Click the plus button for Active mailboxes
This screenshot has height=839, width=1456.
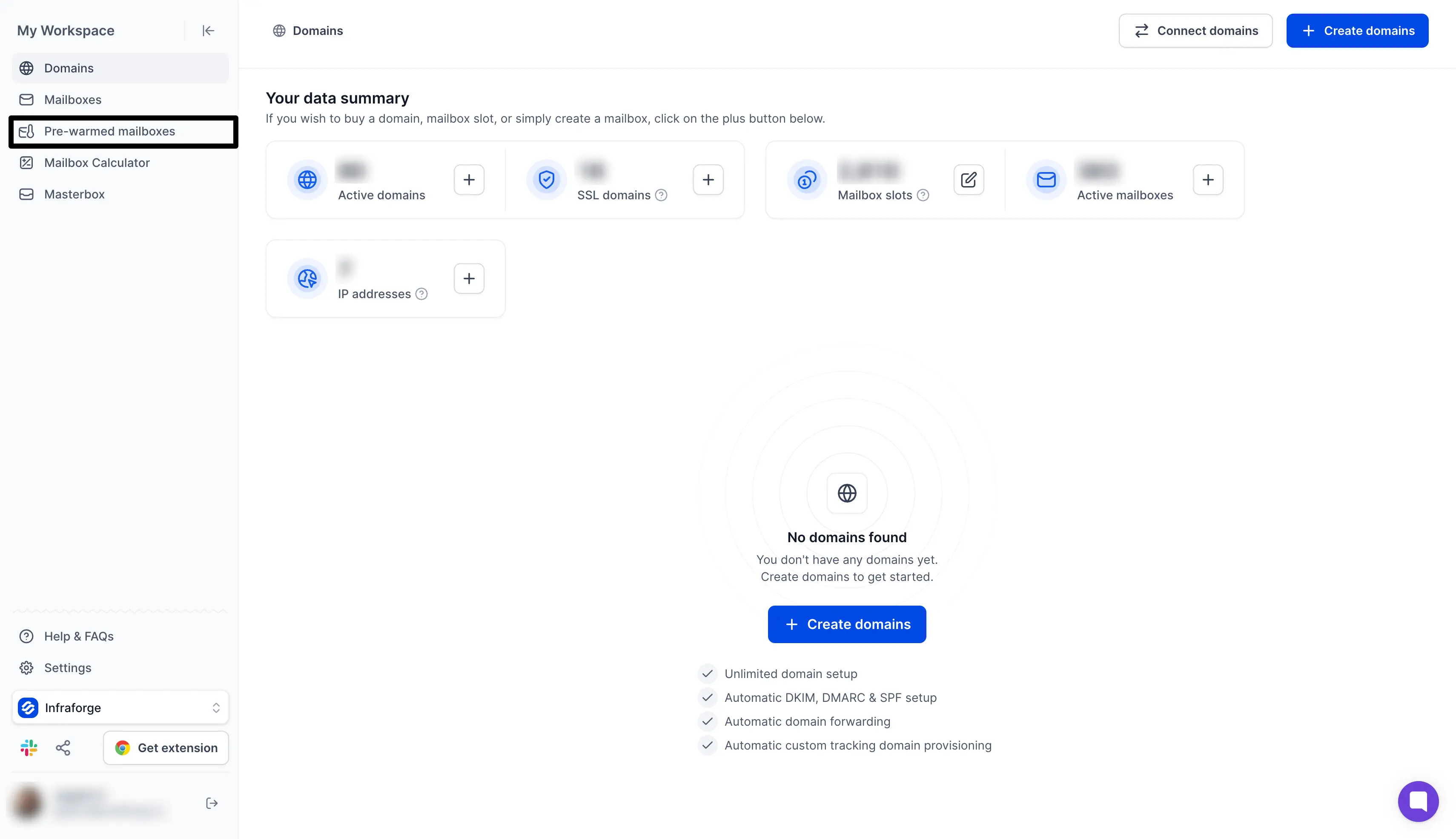click(1208, 180)
